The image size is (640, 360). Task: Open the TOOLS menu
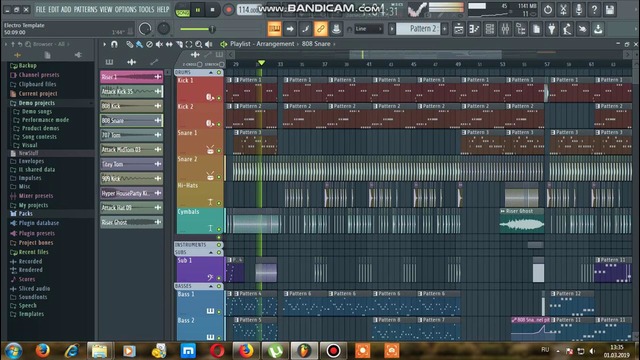coord(146,9)
